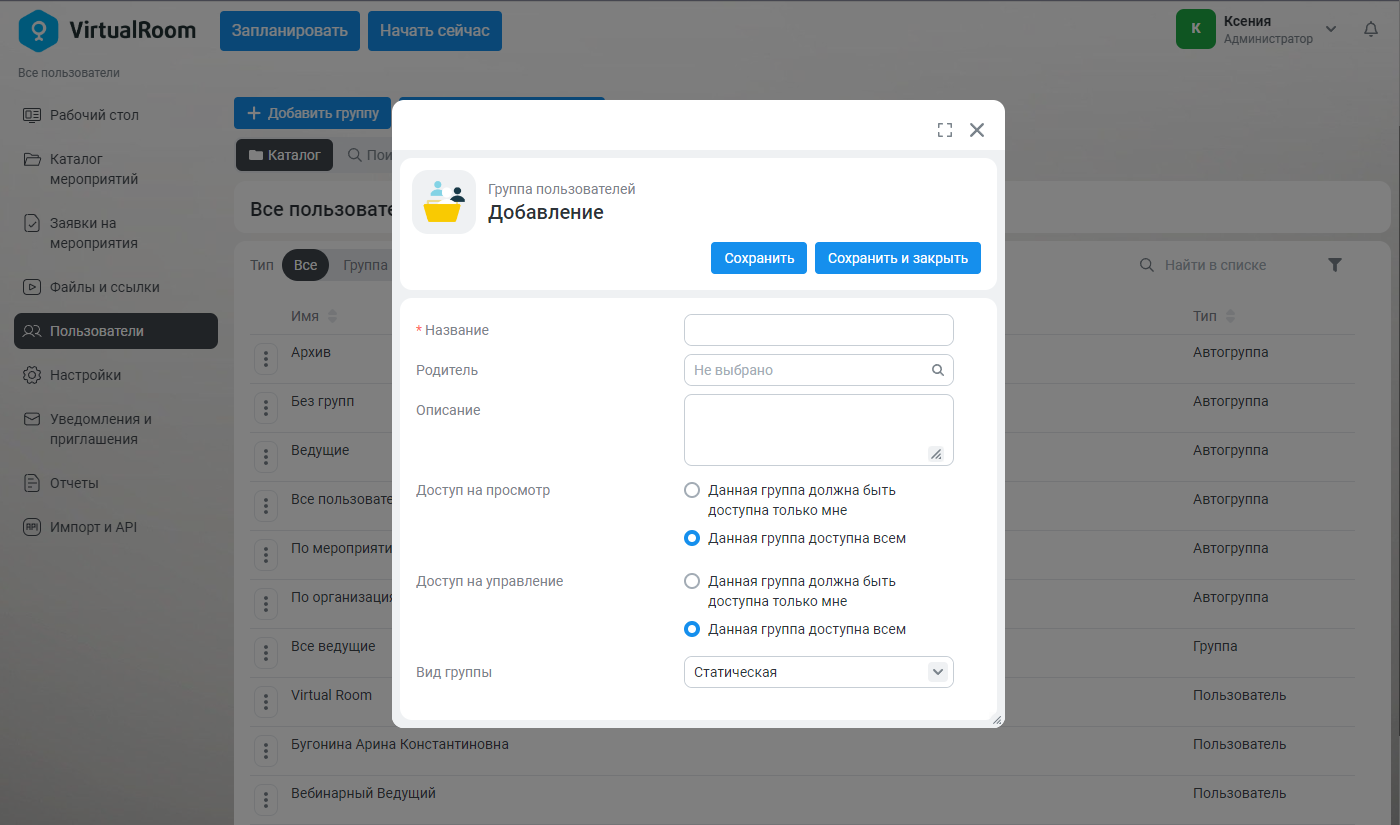Select 'доступна всем' under Доступ на управление
The width and height of the screenshot is (1400, 825).
pyautogui.click(x=691, y=629)
